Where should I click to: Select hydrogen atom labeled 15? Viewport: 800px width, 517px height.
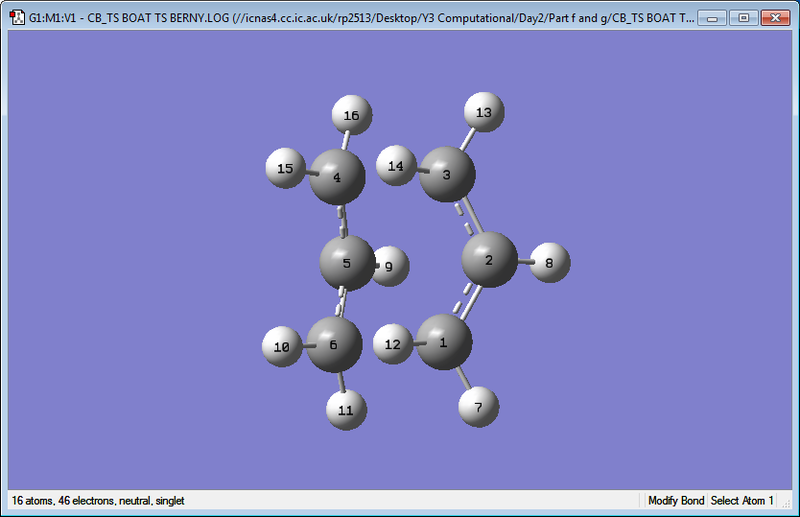[286, 168]
